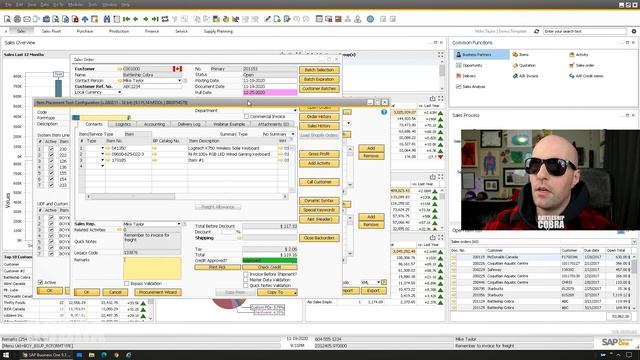Open settings gear next to search box
This screenshot has width=640, height=360.
coord(634,31)
